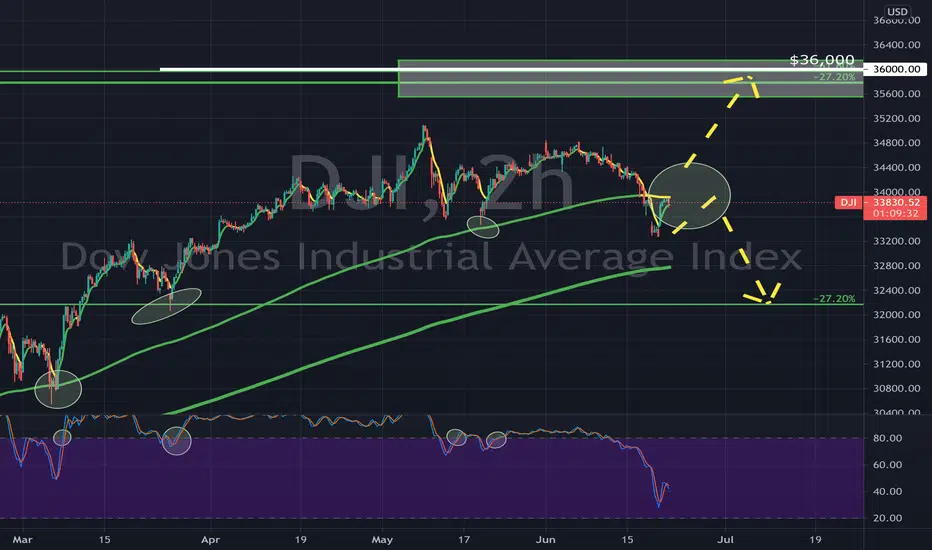Select the large ellipse drawing around current price

click(x=689, y=196)
